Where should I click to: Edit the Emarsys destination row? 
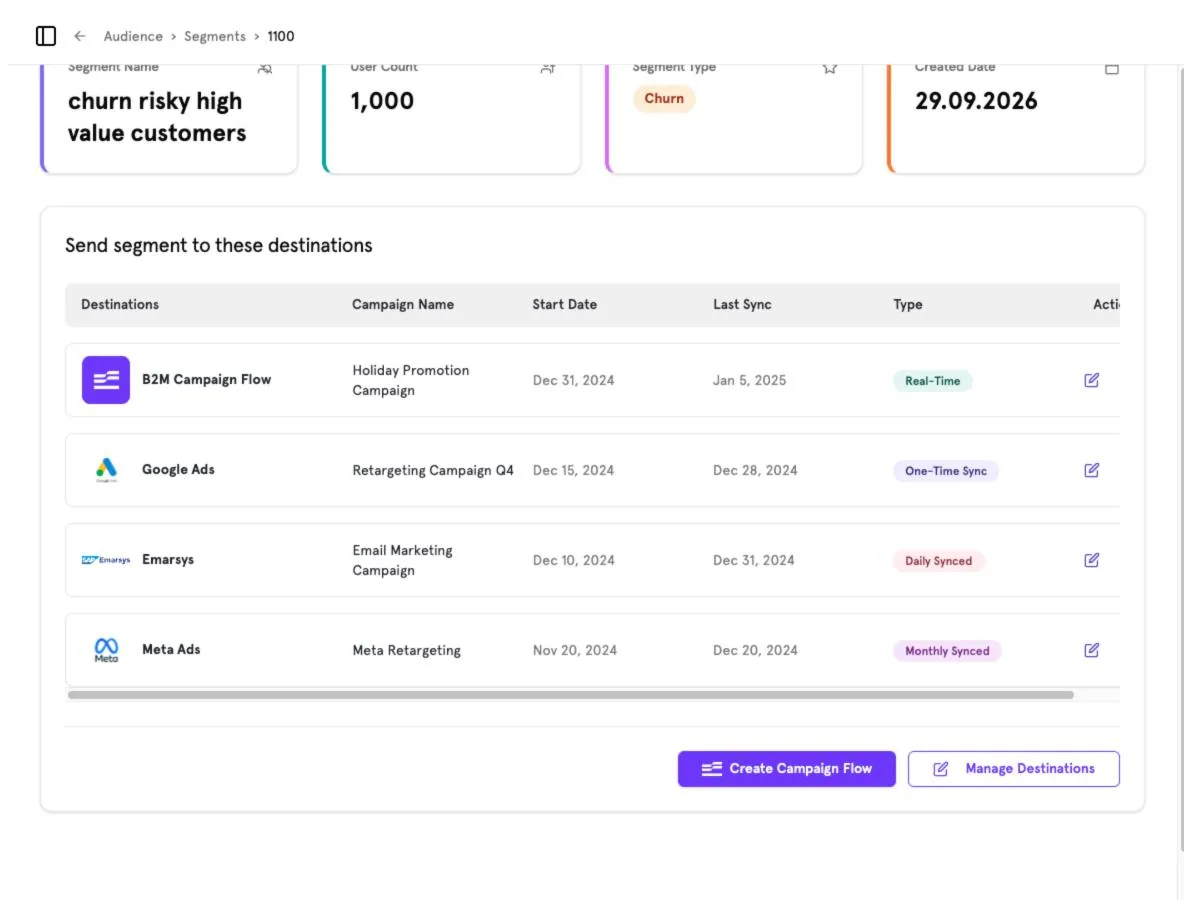[x=1092, y=559]
